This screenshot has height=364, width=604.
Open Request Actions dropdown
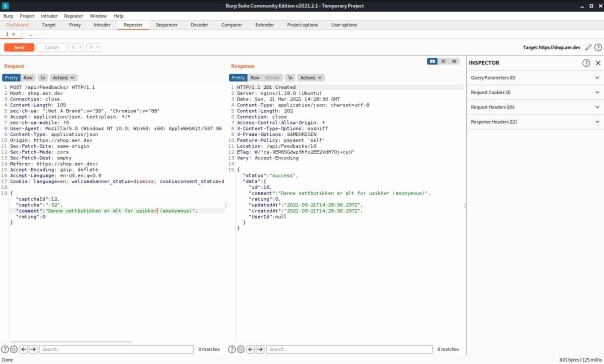[64, 78]
